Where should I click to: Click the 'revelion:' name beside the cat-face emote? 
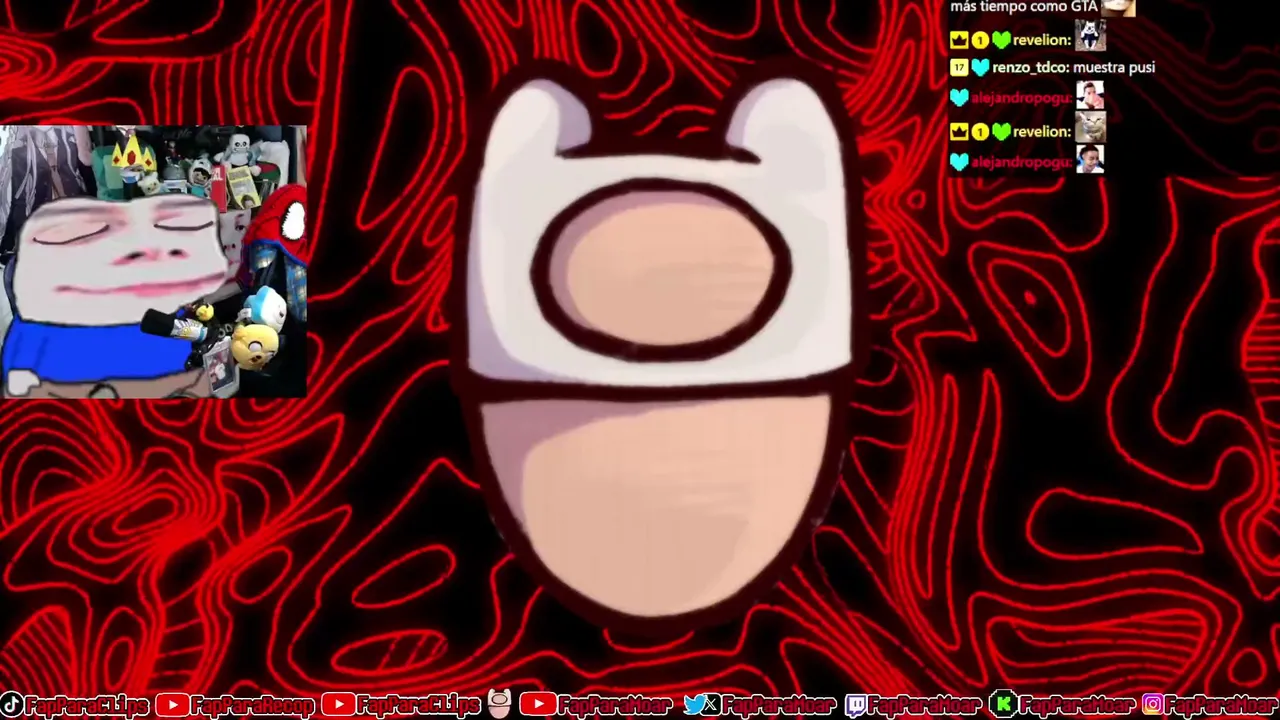tap(1042, 132)
